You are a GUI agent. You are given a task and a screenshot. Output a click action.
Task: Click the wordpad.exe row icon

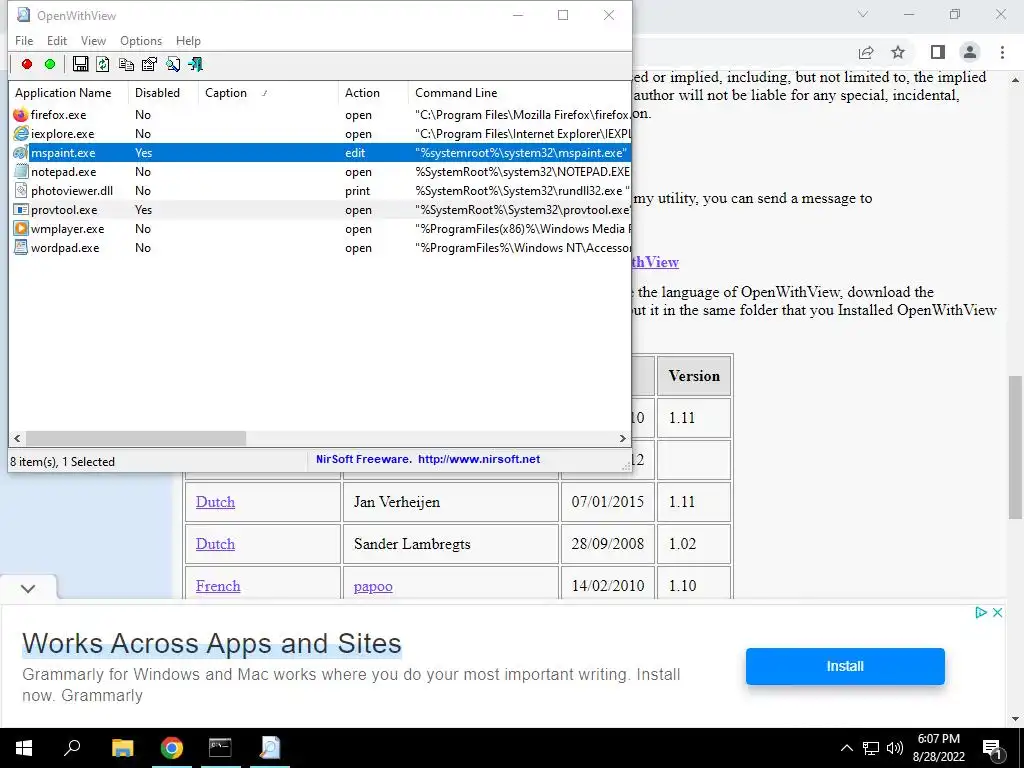click(21, 248)
